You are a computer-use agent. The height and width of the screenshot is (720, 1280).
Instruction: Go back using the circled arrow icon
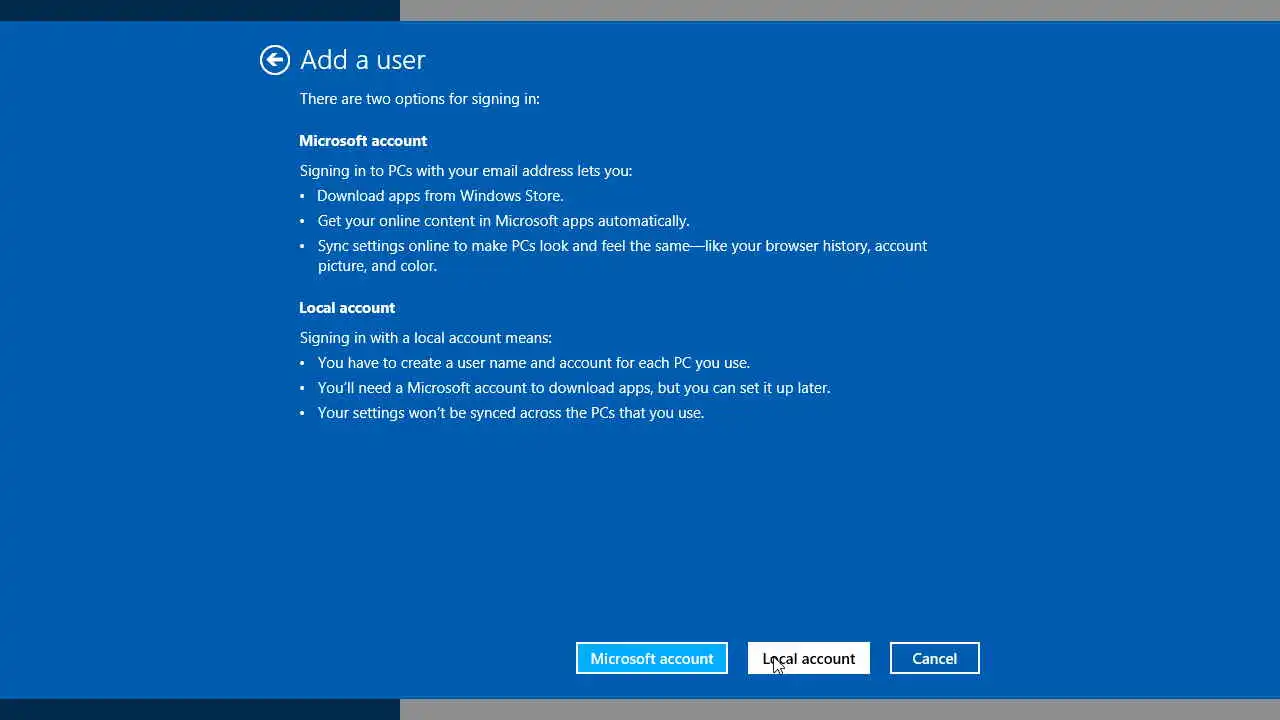(x=275, y=60)
